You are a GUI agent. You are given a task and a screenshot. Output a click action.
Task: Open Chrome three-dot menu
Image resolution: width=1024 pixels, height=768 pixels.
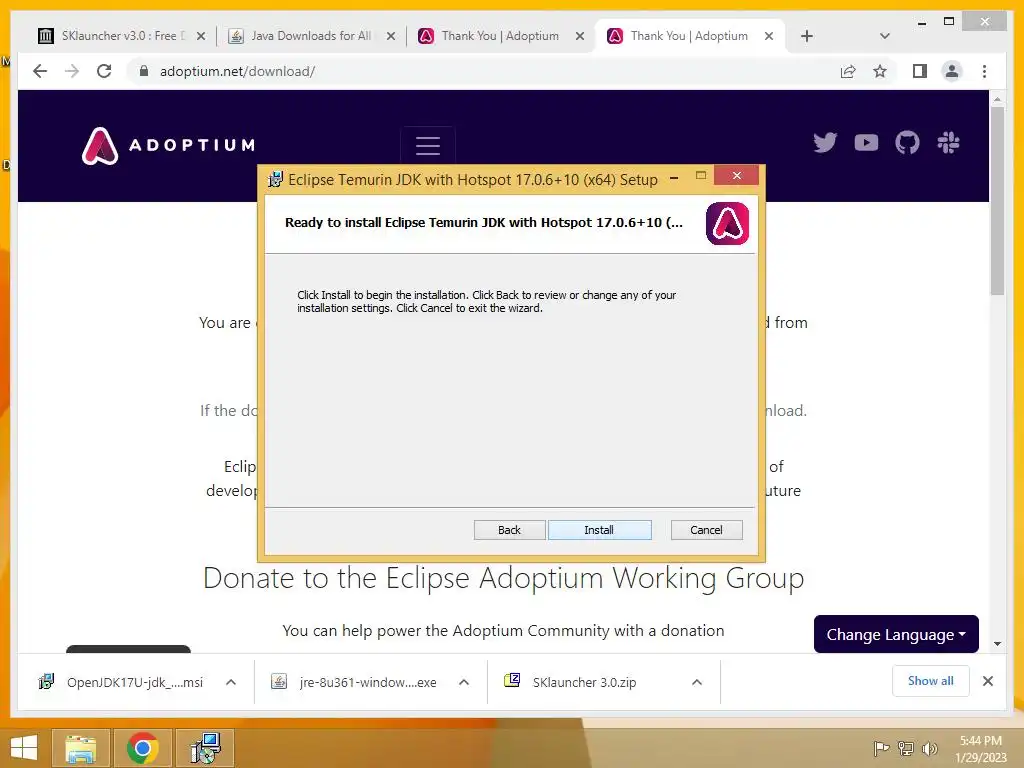click(x=984, y=71)
